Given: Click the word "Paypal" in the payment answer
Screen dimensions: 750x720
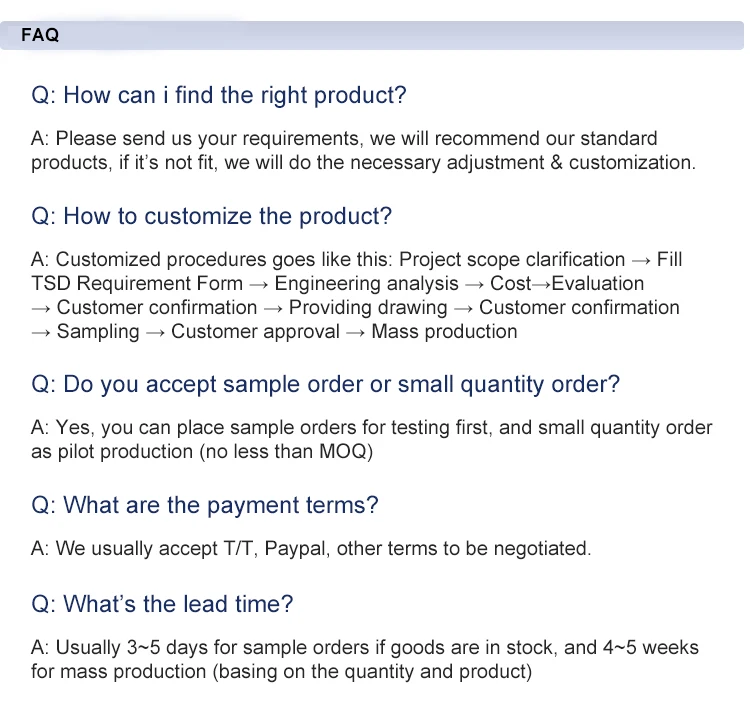Looking at the screenshot, I should [293, 548].
